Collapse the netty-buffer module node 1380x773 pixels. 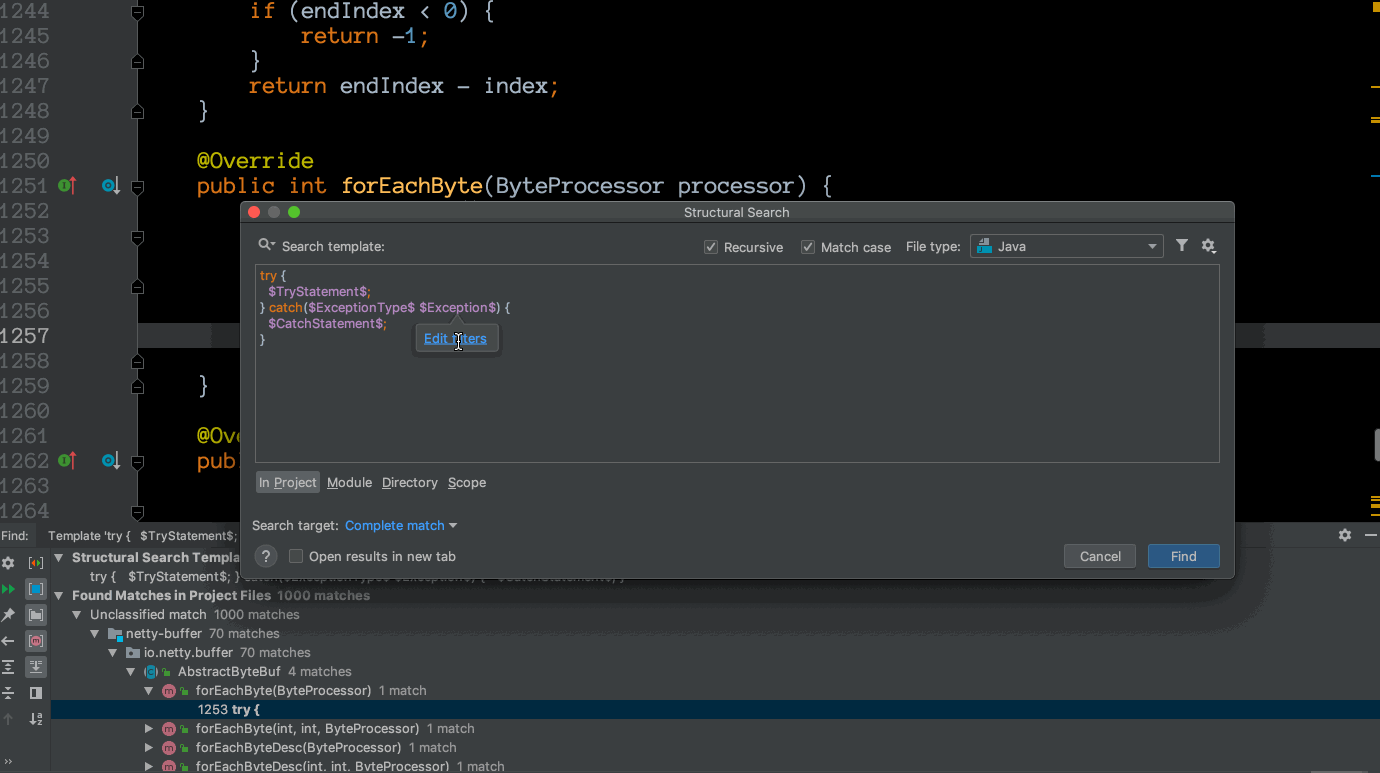point(96,633)
